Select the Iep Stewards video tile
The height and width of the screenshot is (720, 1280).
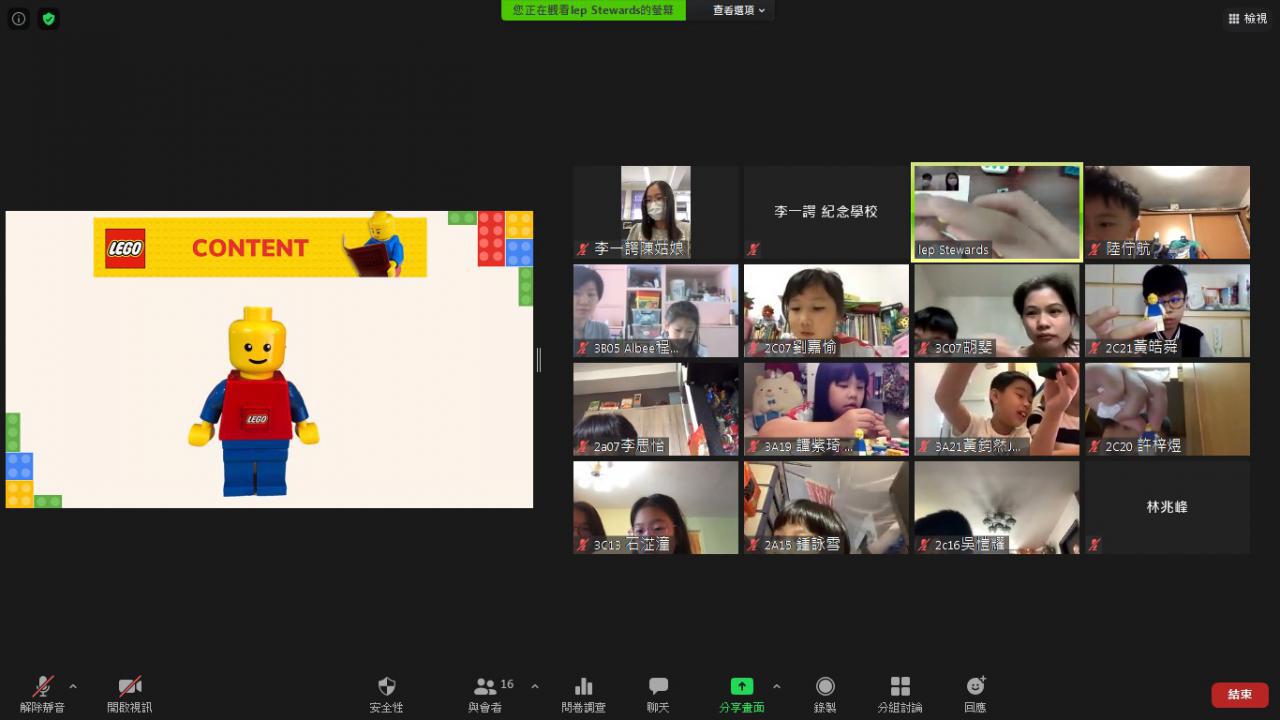click(997, 212)
